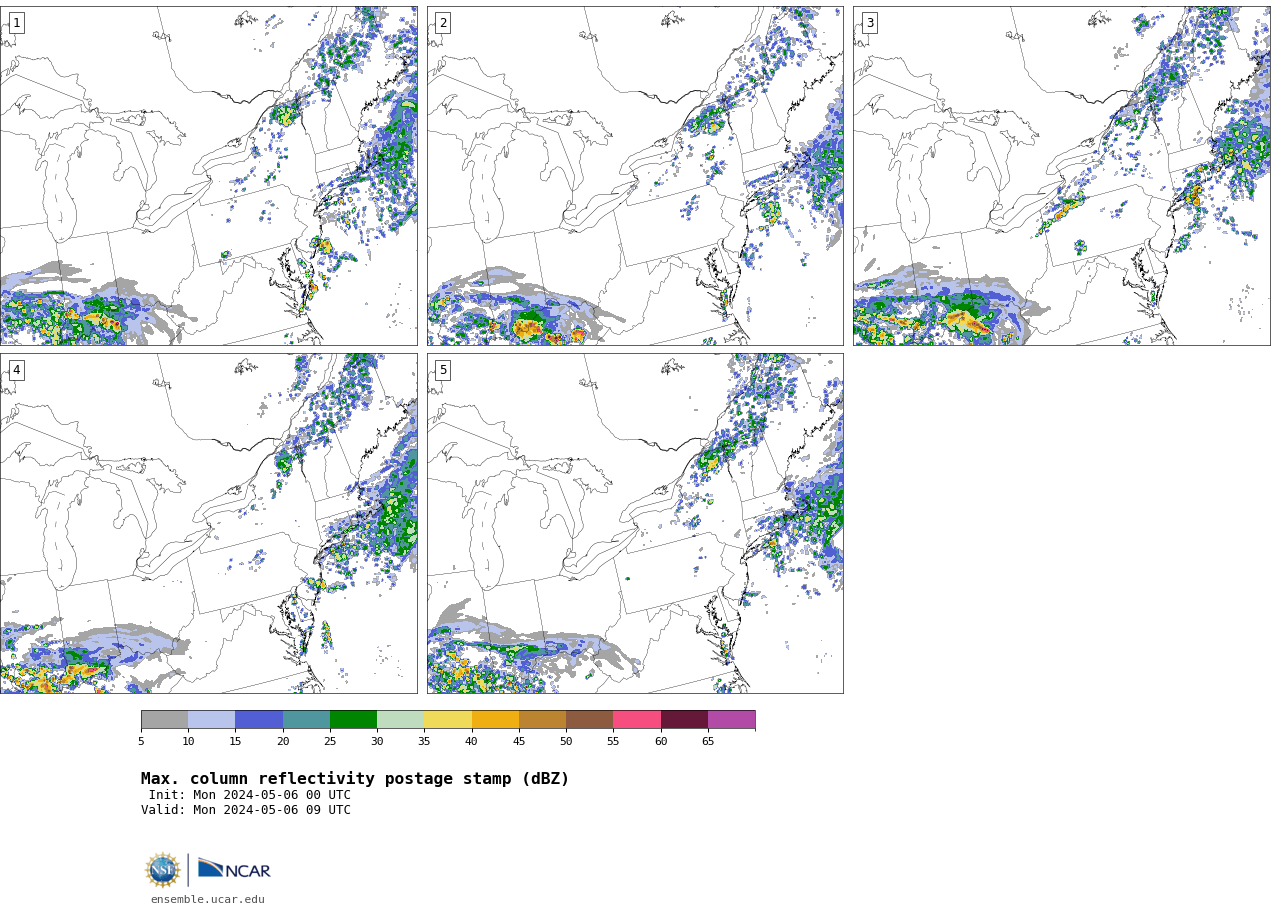Click the panel number label '3'
Image resolution: width=1280 pixels, height=910 pixels.
tap(869, 23)
